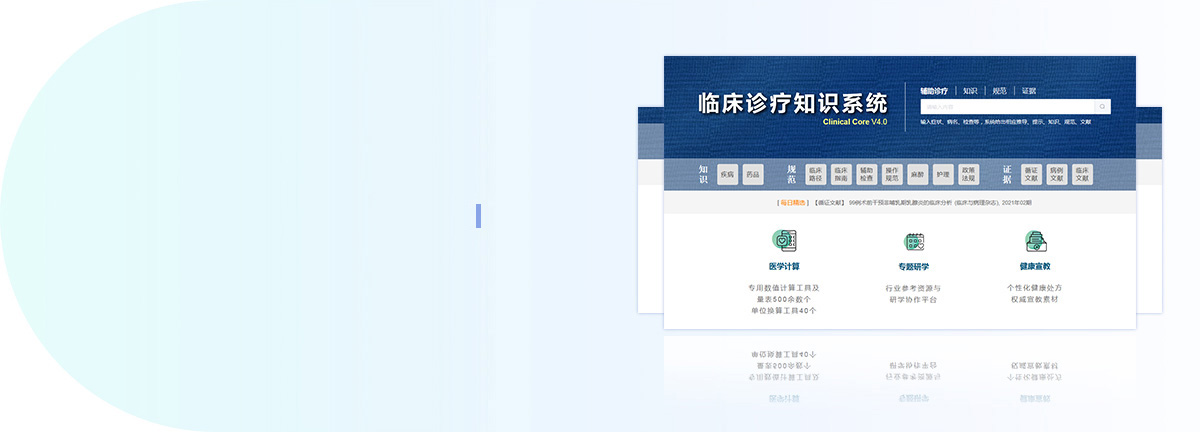Open the 药品 knowledge button

[753, 174]
